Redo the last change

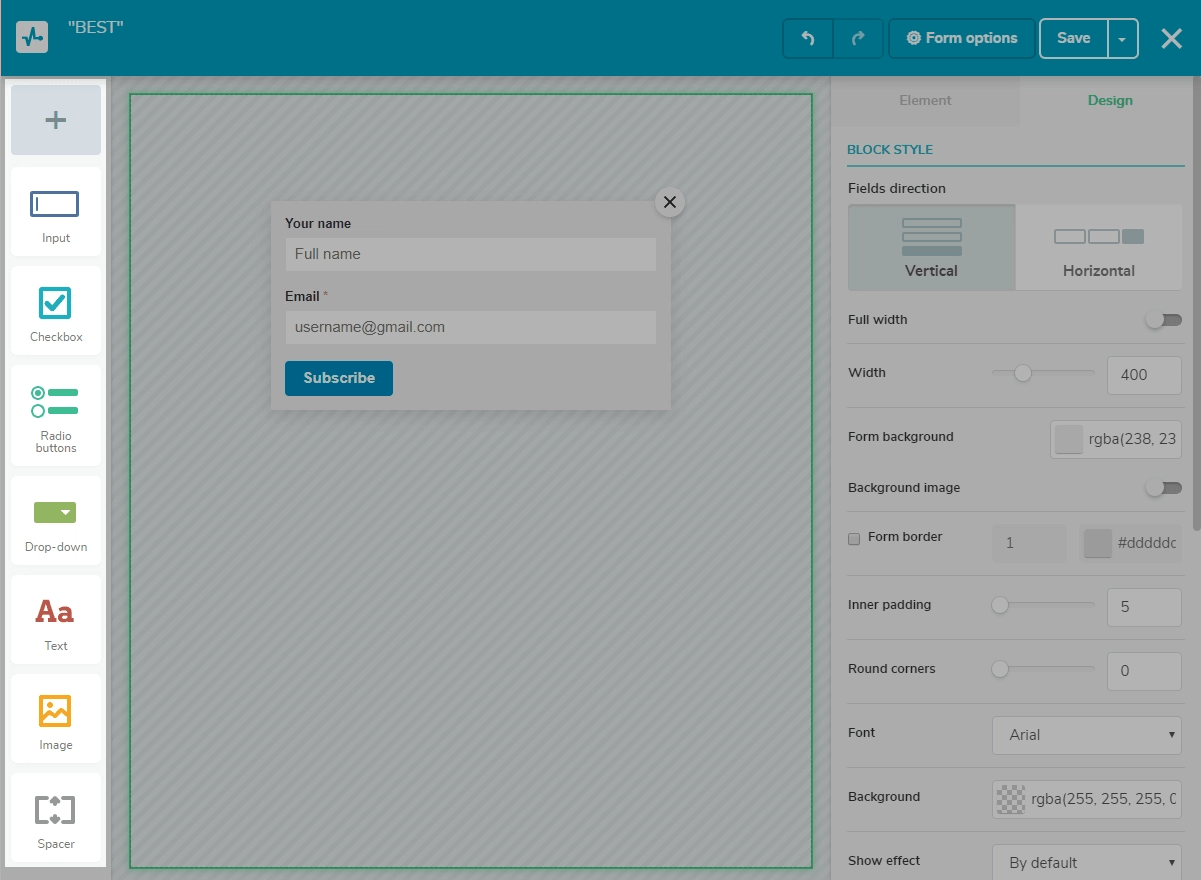tap(858, 38)
